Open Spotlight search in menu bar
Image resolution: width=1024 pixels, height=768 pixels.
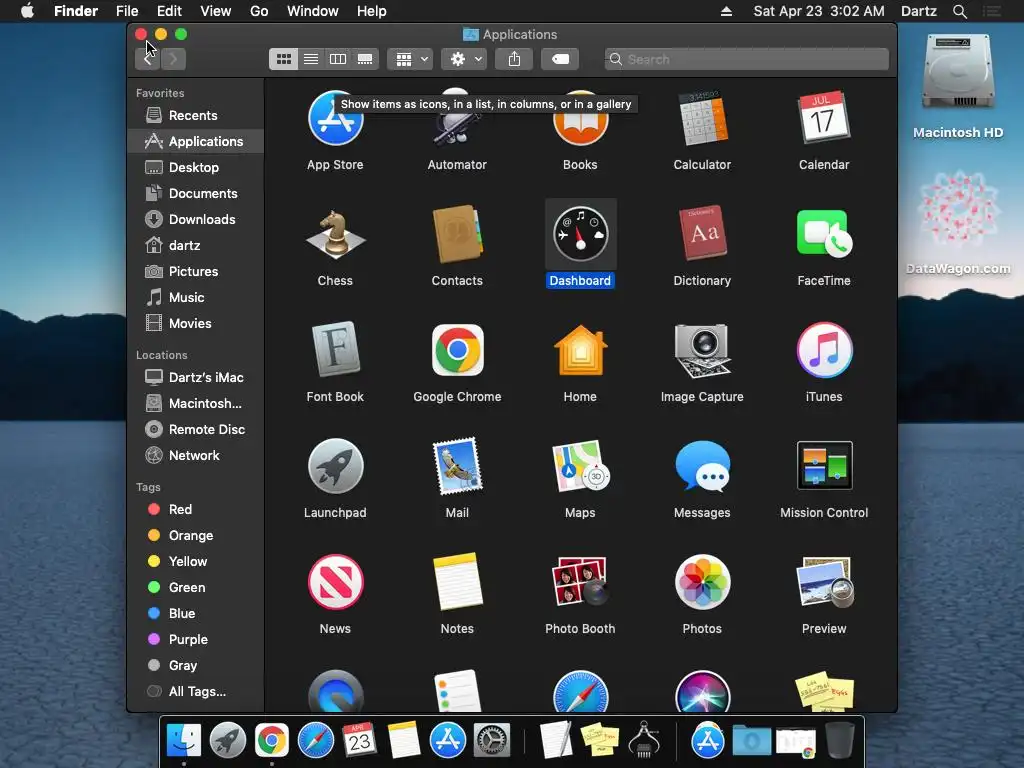pyautogui.click(x=960, y=12)
